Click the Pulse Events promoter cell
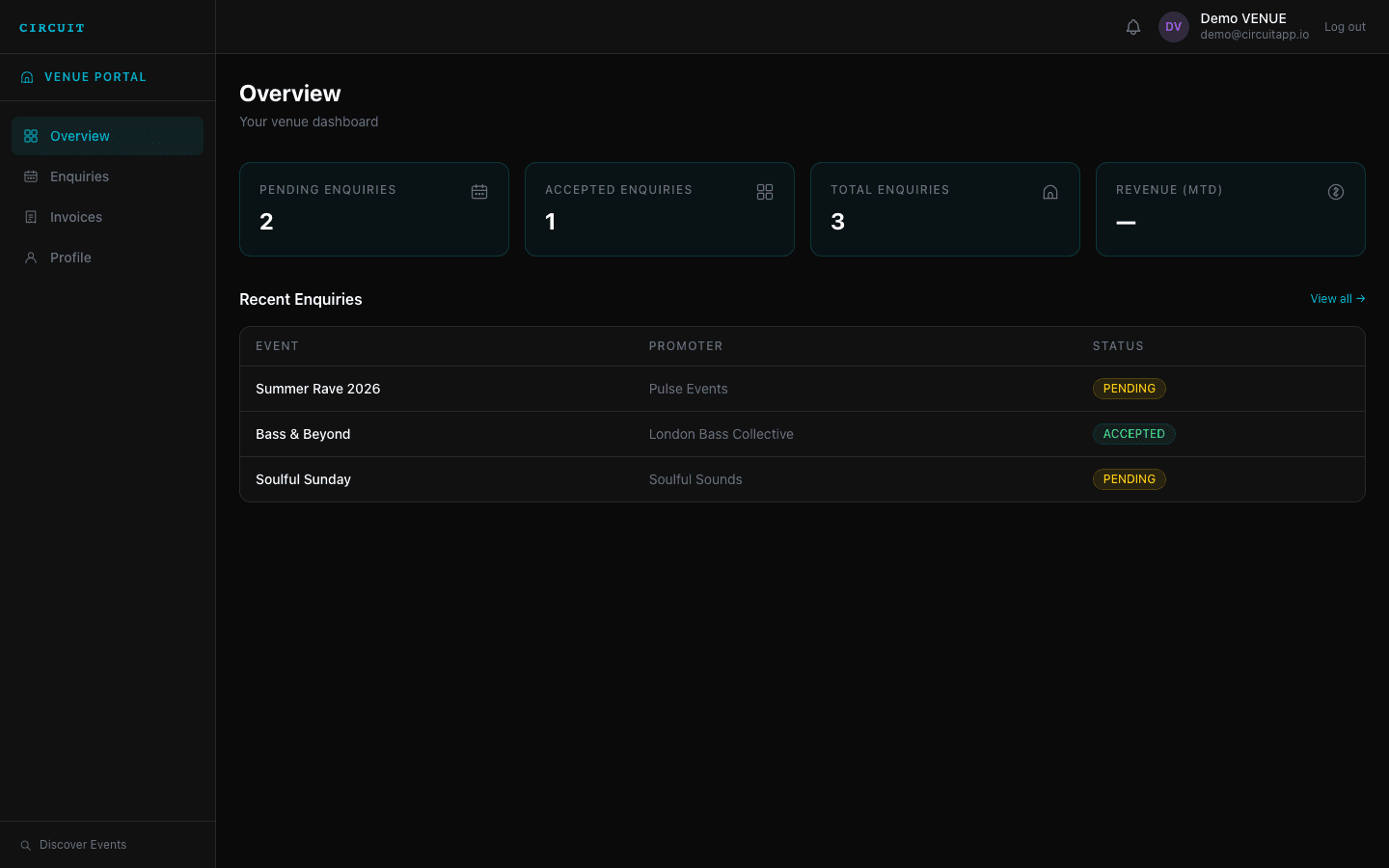This screenshot has height=868, width=1389. 688,389
